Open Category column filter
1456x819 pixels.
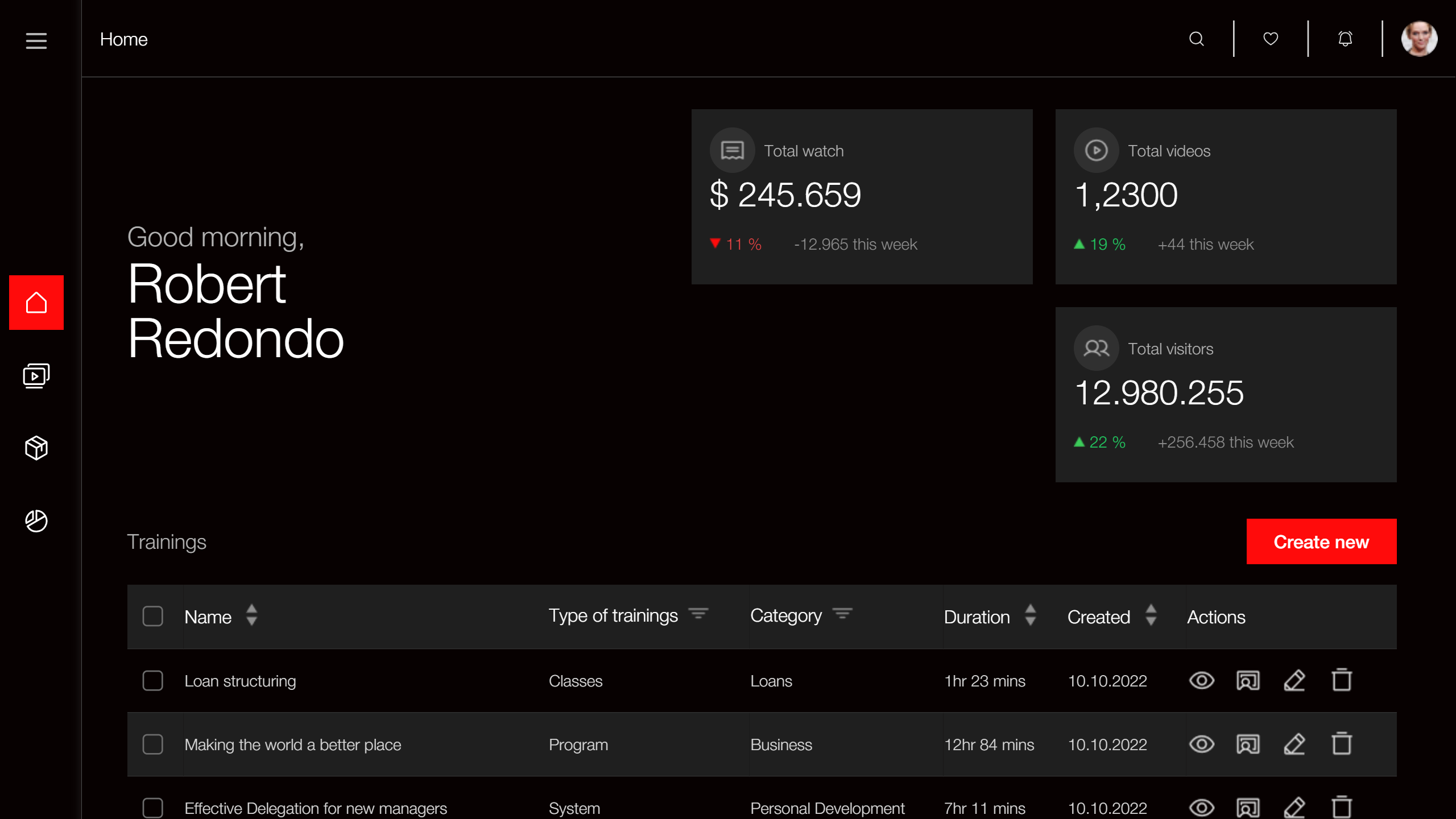(x=842, y=614)
